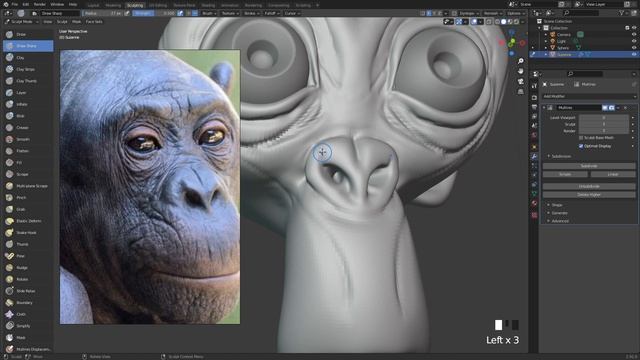Image resolution: width=640 pixels, height=360 pixels.
Task: Select the Blob brush
Action: click(x=28, y=116)
